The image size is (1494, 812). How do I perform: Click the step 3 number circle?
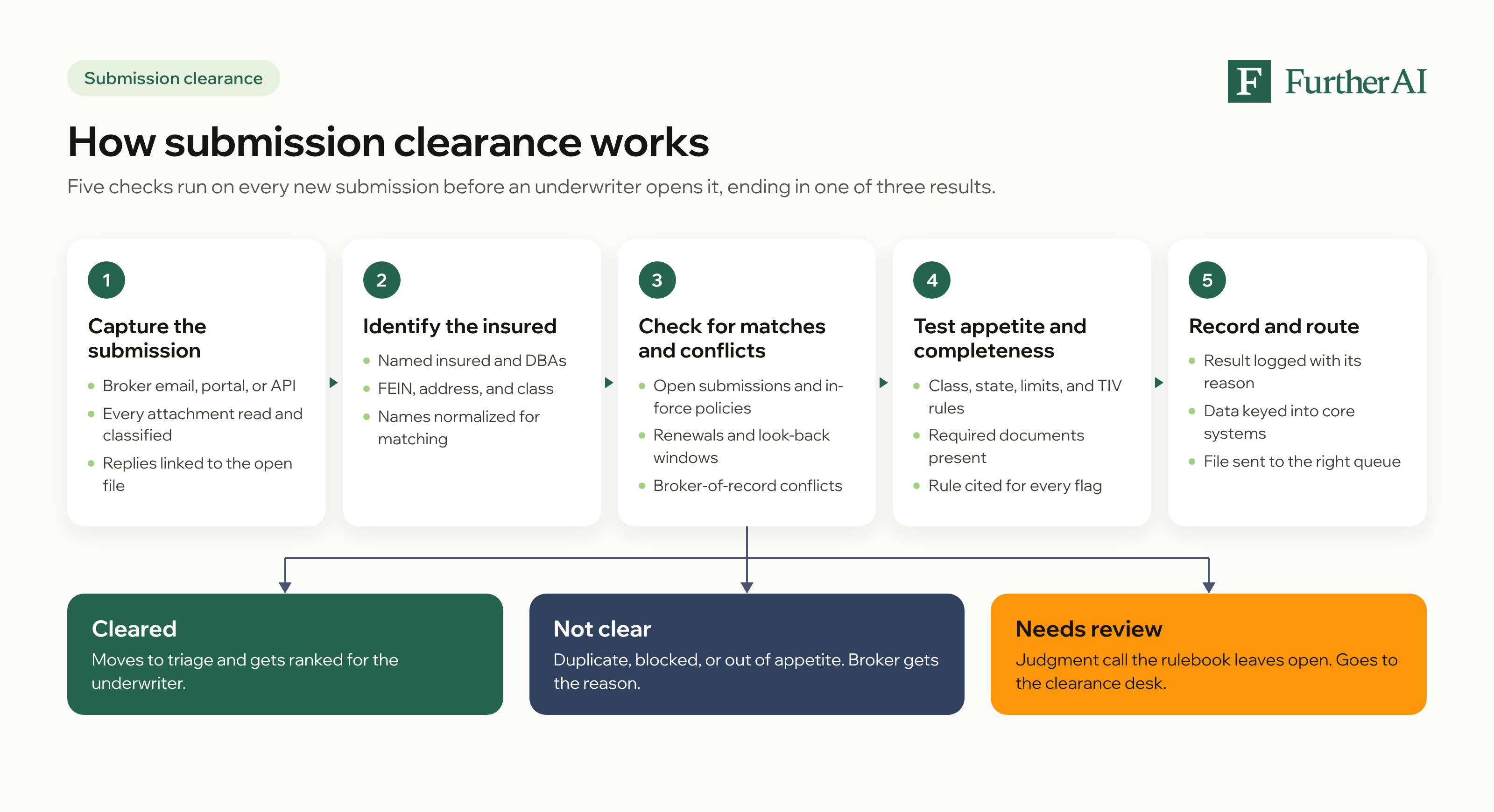(x=657, y=280)
